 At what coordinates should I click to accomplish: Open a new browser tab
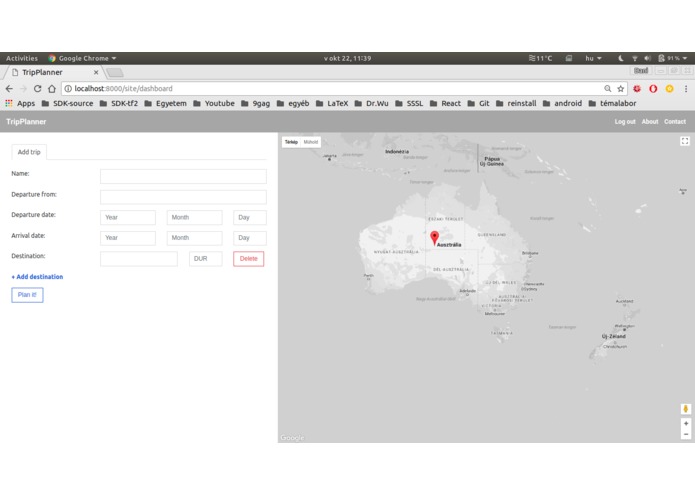coord(114,72)
